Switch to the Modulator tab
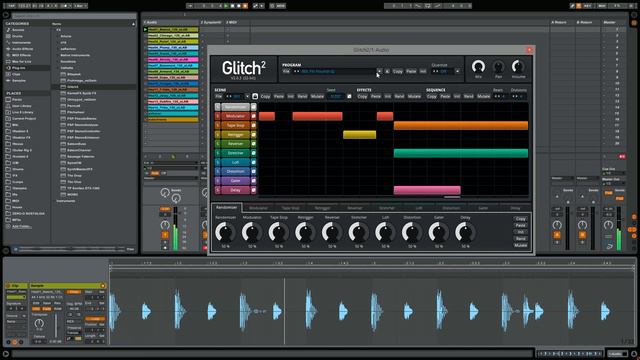Image resolution: width=640 pixels, height=360 pixels. (258, 208)
